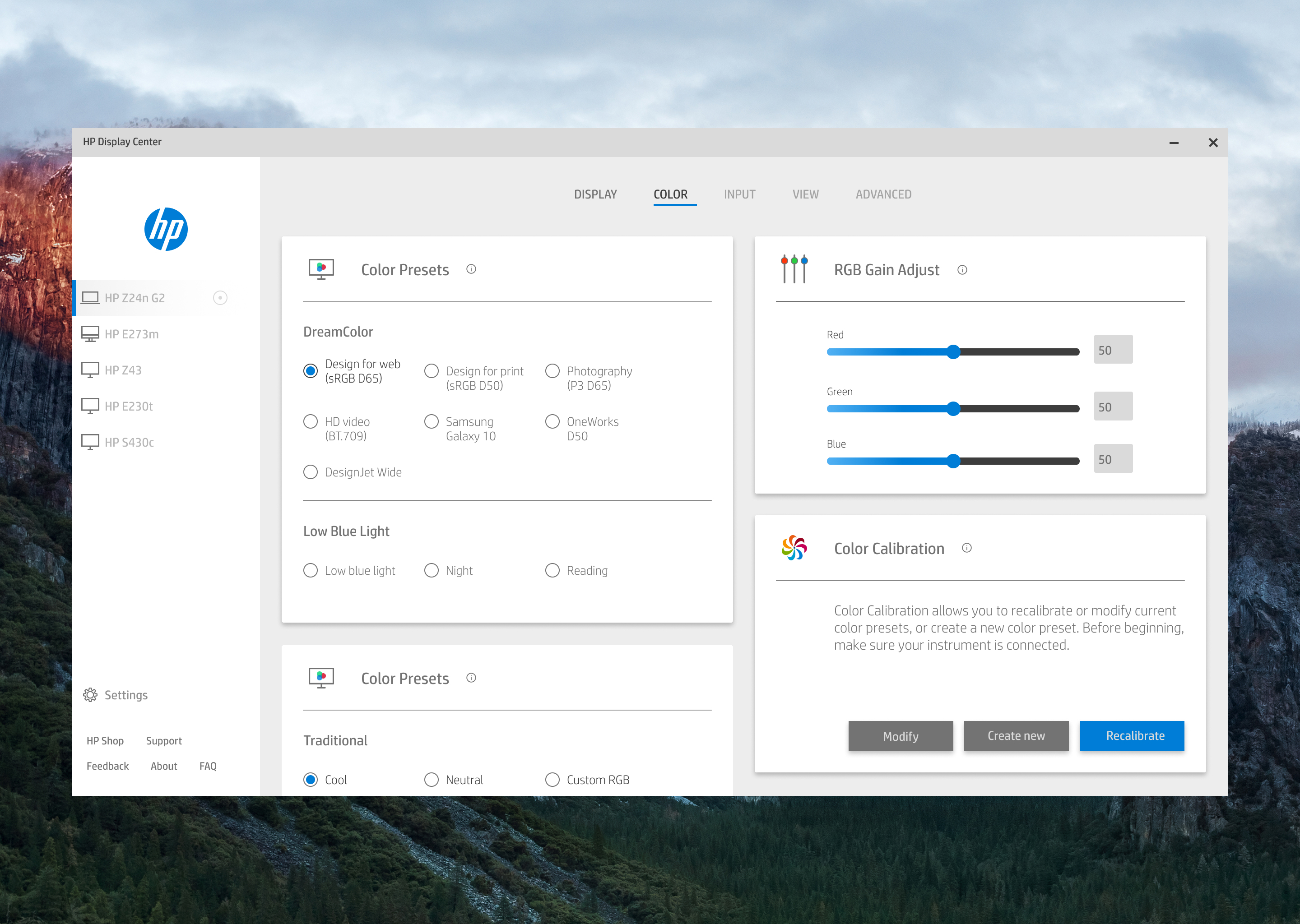
Task: Click the Settings gear icon
Action: pos(90,695)
